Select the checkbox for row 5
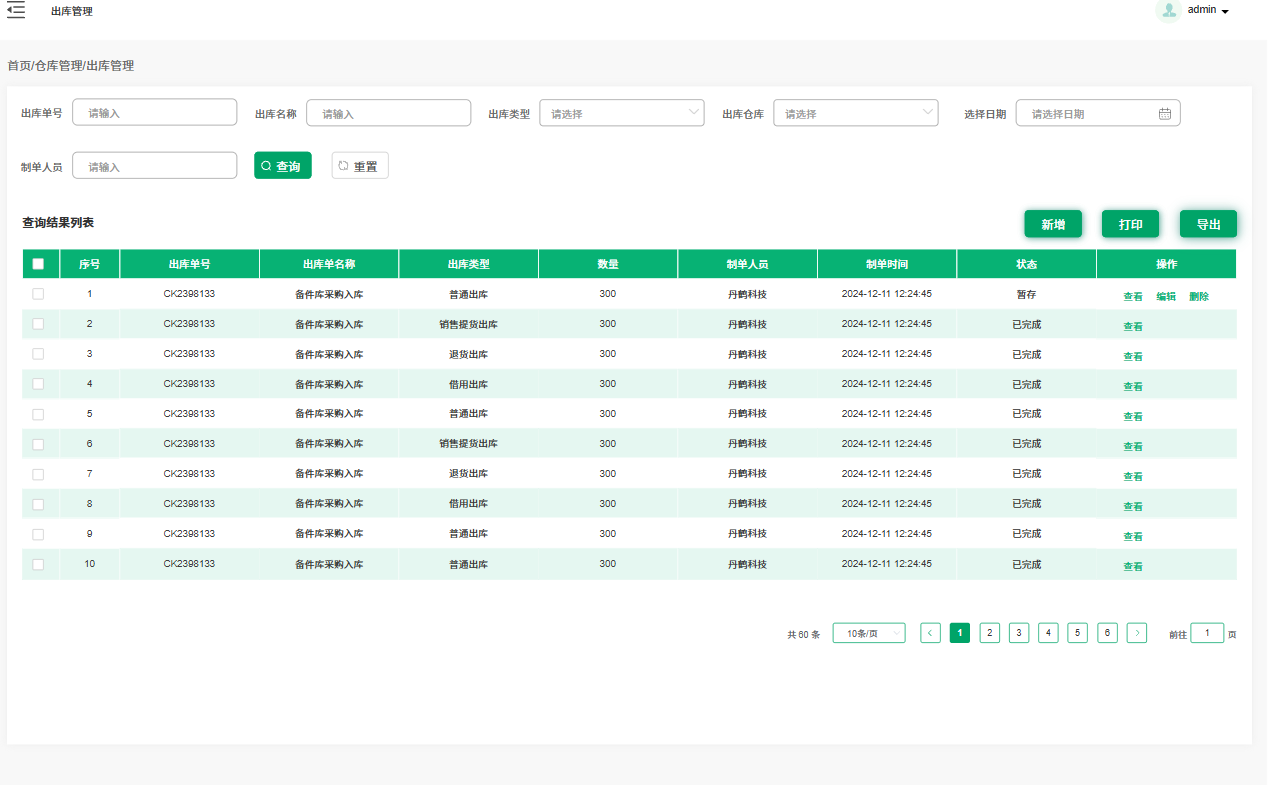The width and height of the screenshot is (1270, 785). (38, 414)
